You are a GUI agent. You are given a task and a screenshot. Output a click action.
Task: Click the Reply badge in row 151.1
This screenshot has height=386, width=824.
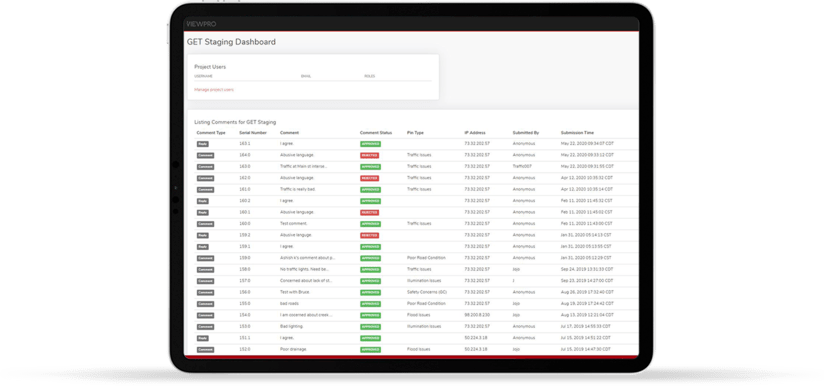pyautogui.click(x=202, y=338)
